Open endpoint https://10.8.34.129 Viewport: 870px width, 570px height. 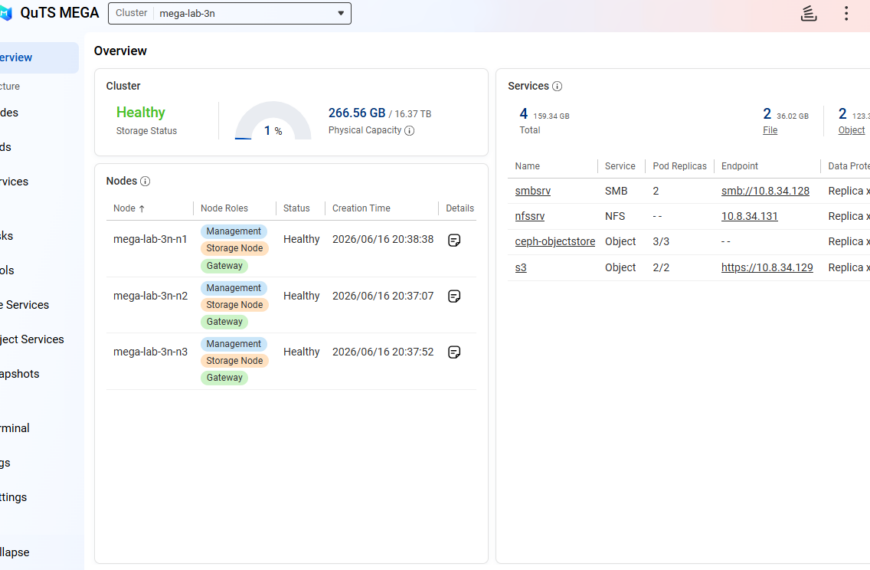(x=767, y=268)
